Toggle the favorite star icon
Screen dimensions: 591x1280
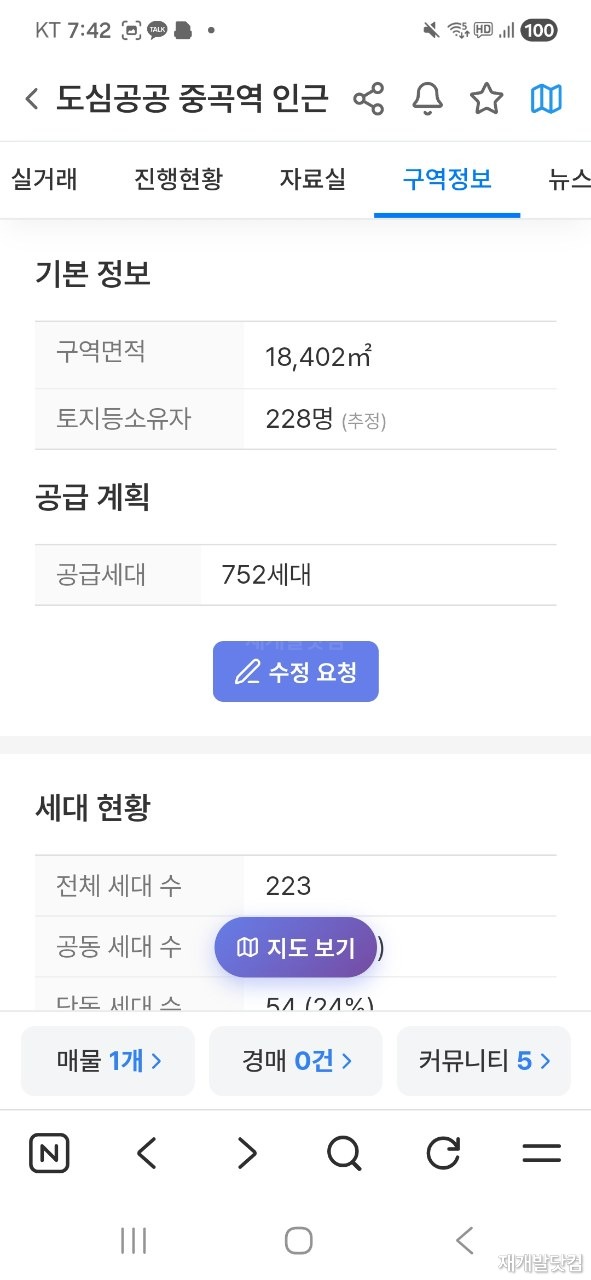(x=487, y=99)
